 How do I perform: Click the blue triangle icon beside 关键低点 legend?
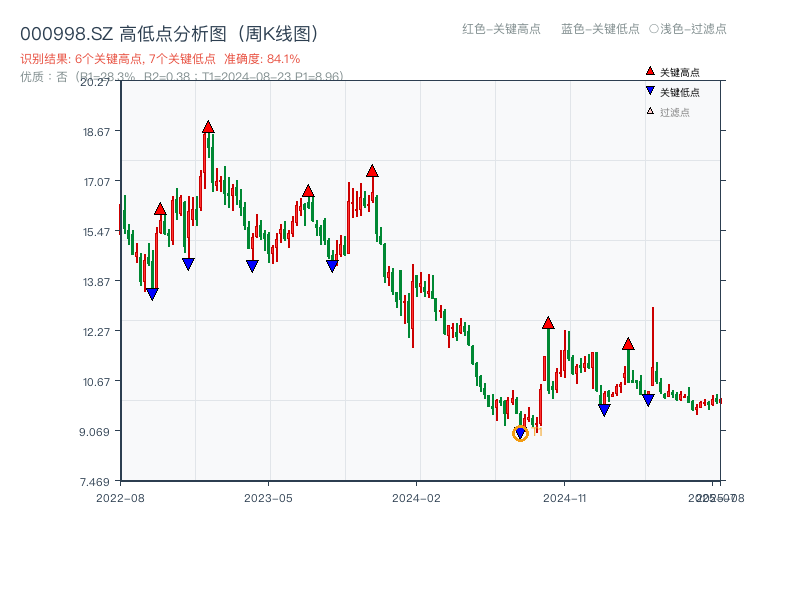(x=650, y=91)
